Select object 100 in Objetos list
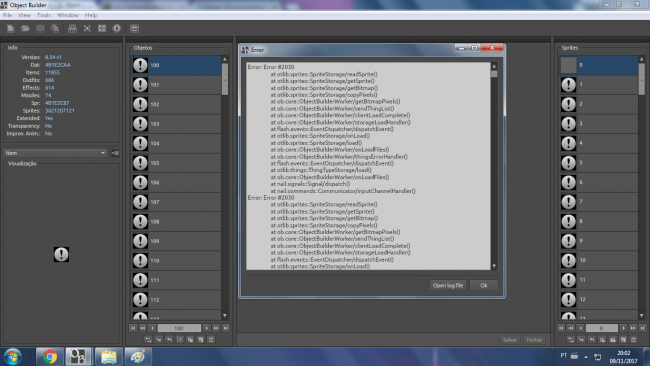 tap(177, 65)
